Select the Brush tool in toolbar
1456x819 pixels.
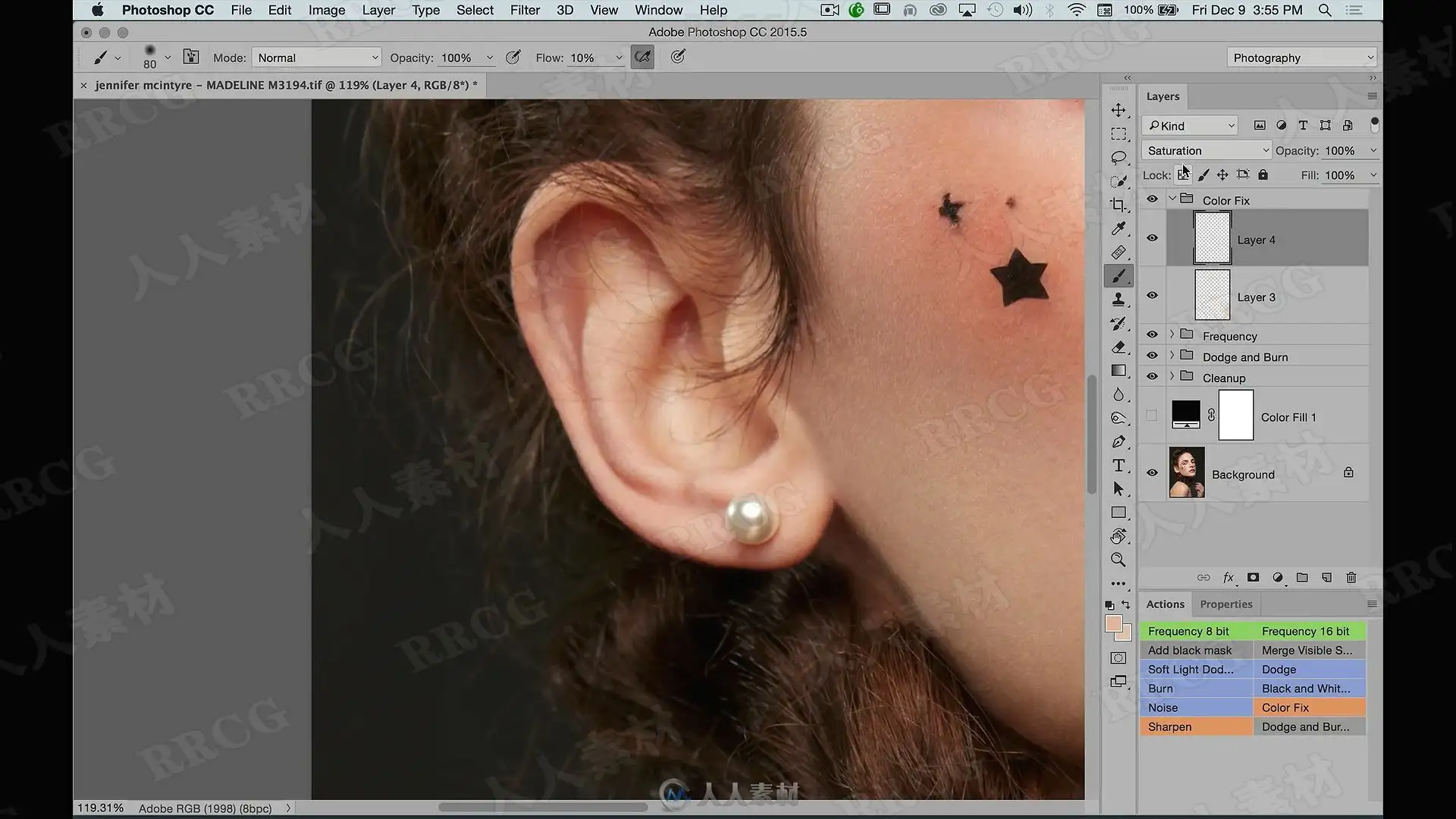click(1119, 276)
